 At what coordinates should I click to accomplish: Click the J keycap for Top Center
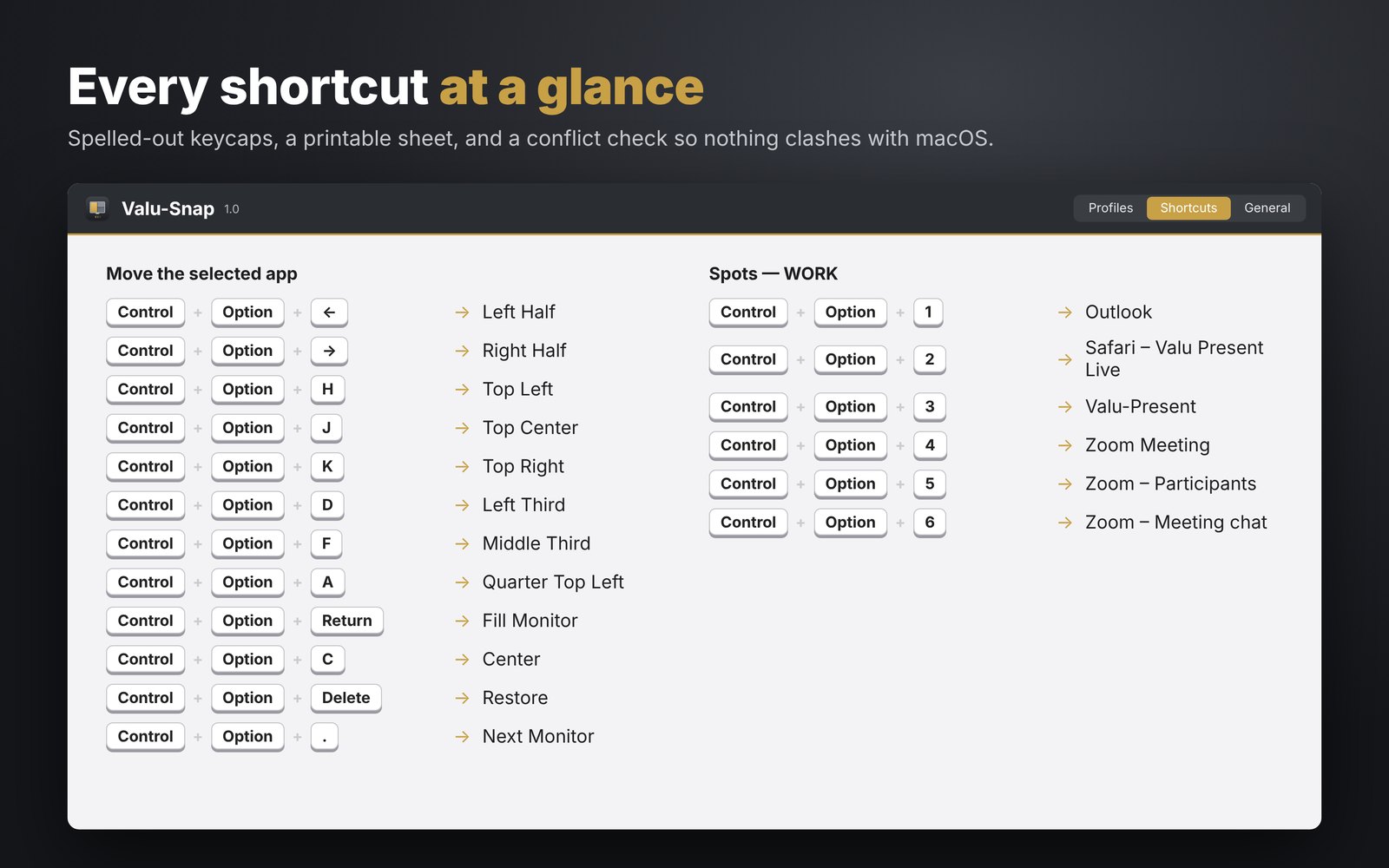(x=326, y=428)
